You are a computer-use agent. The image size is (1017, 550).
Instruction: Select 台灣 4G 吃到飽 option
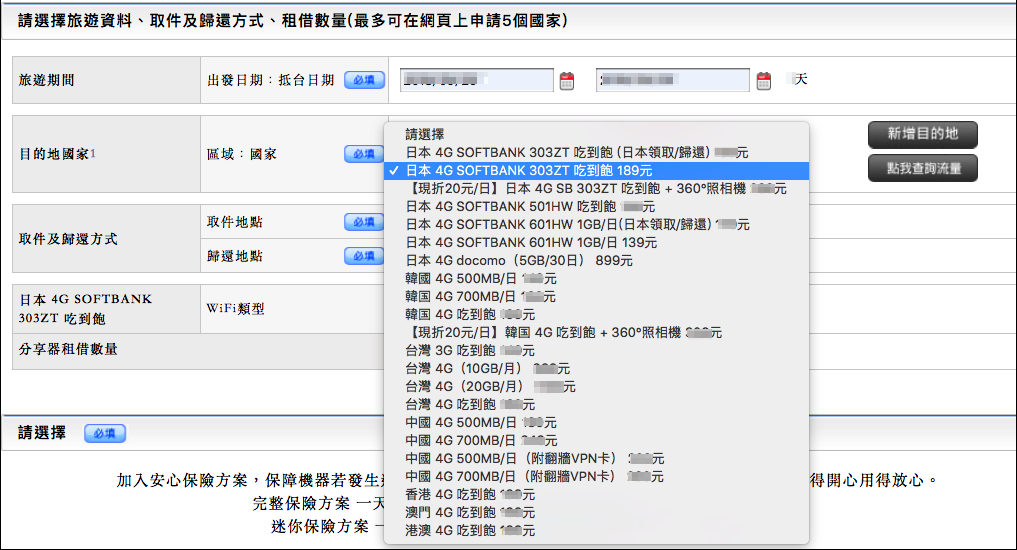(x=597, y=405)
